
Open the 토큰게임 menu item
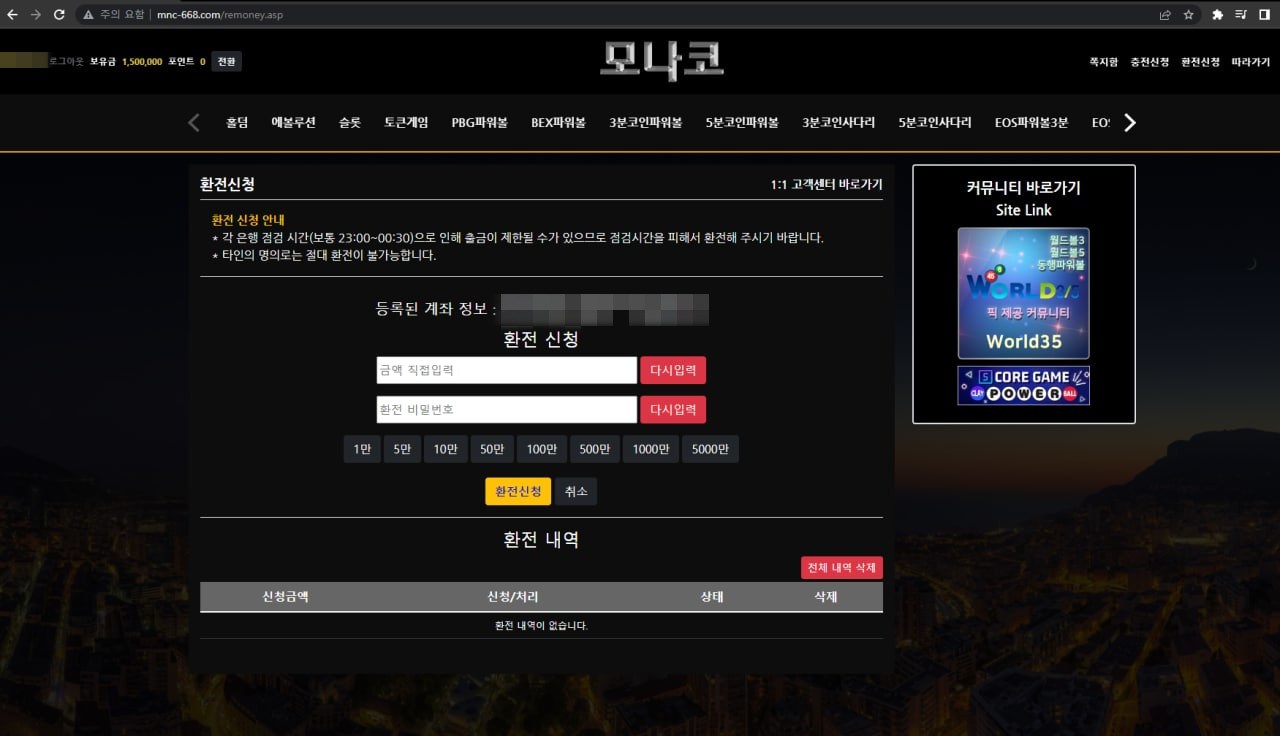406,123
